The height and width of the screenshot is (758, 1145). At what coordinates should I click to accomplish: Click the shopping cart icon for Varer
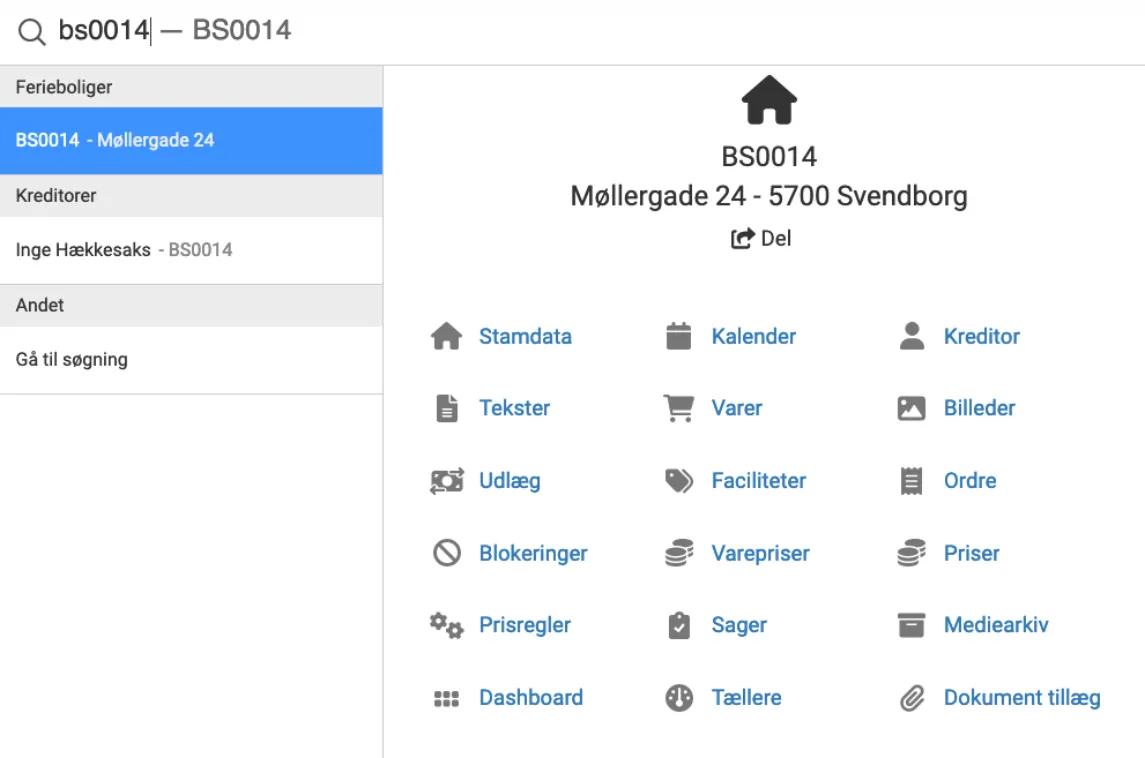pos(679,408)
